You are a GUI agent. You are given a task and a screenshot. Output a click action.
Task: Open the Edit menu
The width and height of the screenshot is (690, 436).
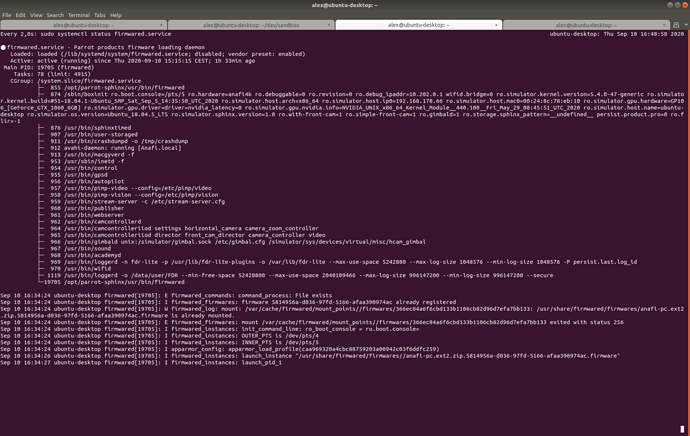[x=21, y=15]
